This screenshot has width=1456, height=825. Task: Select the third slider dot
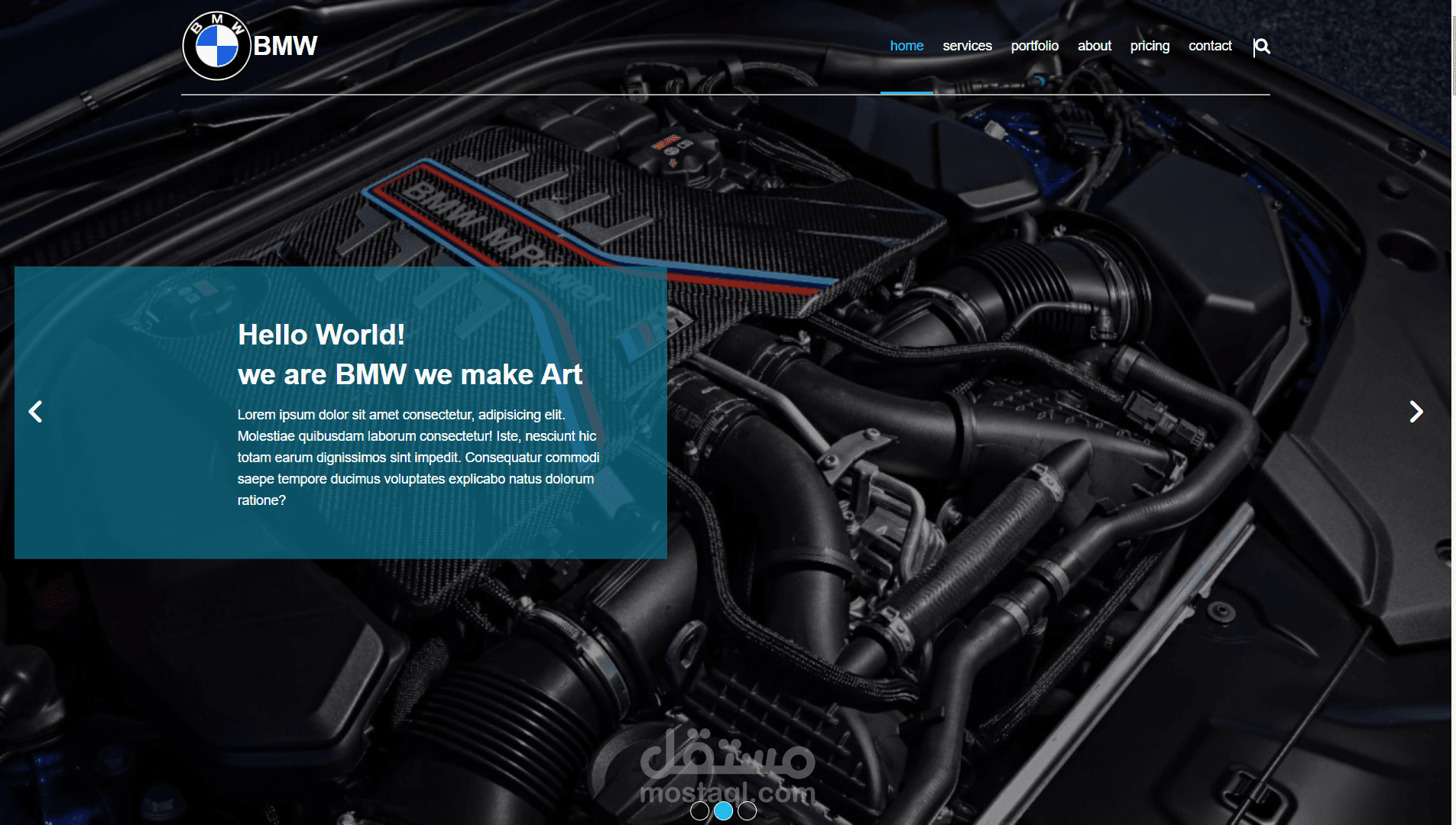[x=747, y=811]
